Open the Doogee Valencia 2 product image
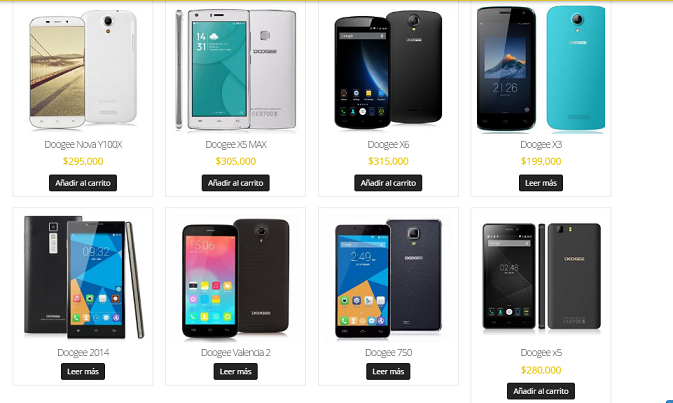The height and width of the screenshot is (403, 673). [236, 277]
